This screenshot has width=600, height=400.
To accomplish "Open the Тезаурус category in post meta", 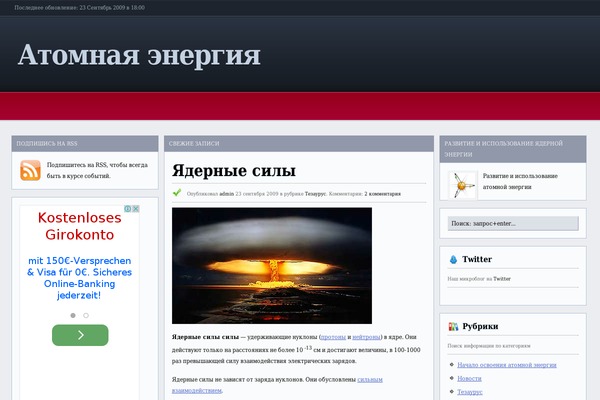I will [x=315, y=194].
